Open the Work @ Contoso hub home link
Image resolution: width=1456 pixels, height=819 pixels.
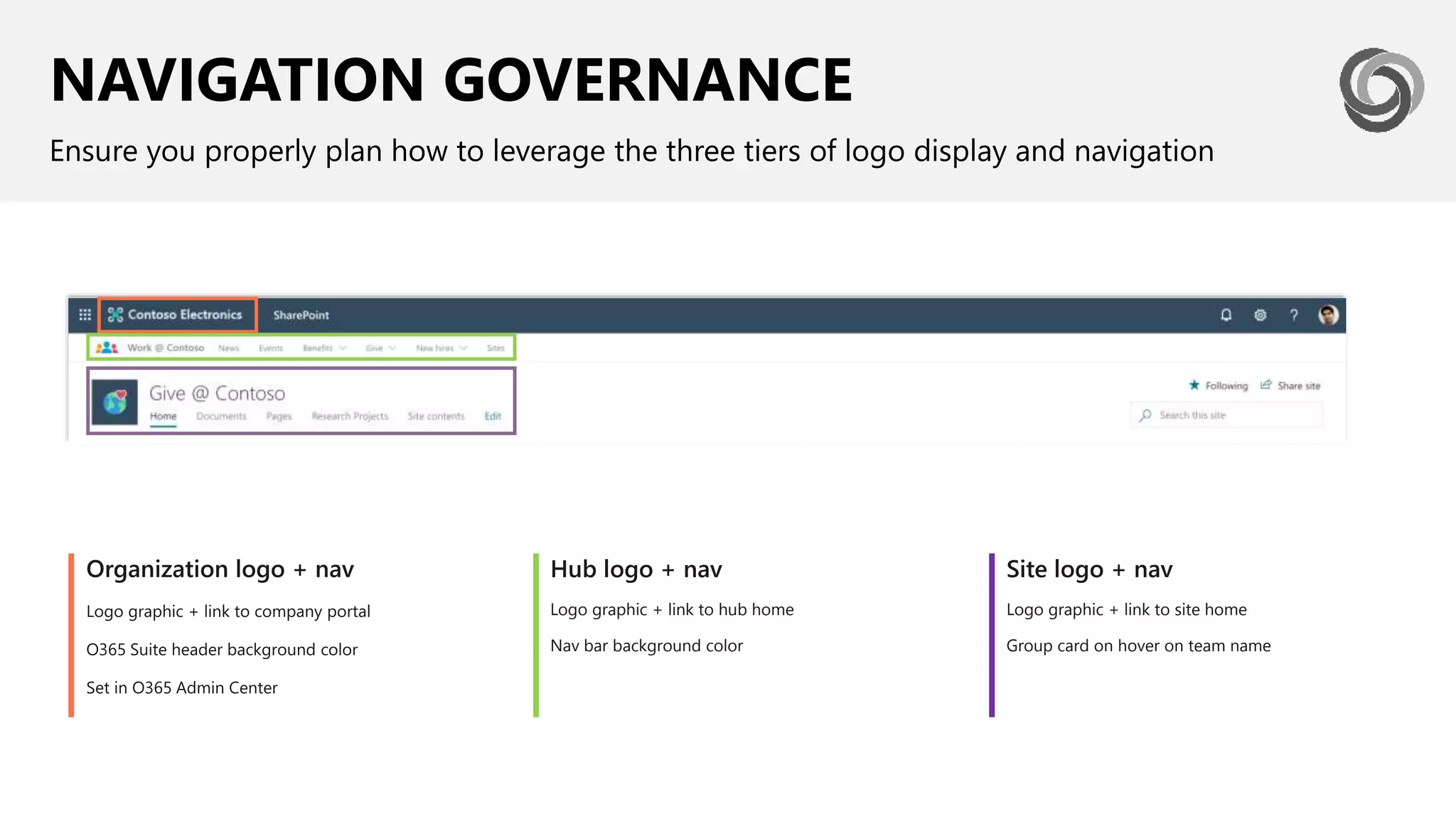(166, 348)
